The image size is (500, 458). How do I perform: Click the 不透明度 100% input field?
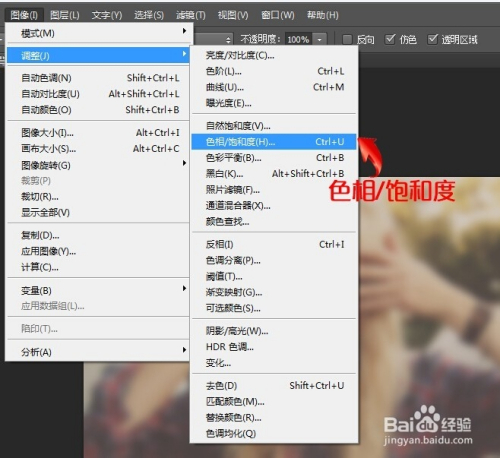pos(298,40)
